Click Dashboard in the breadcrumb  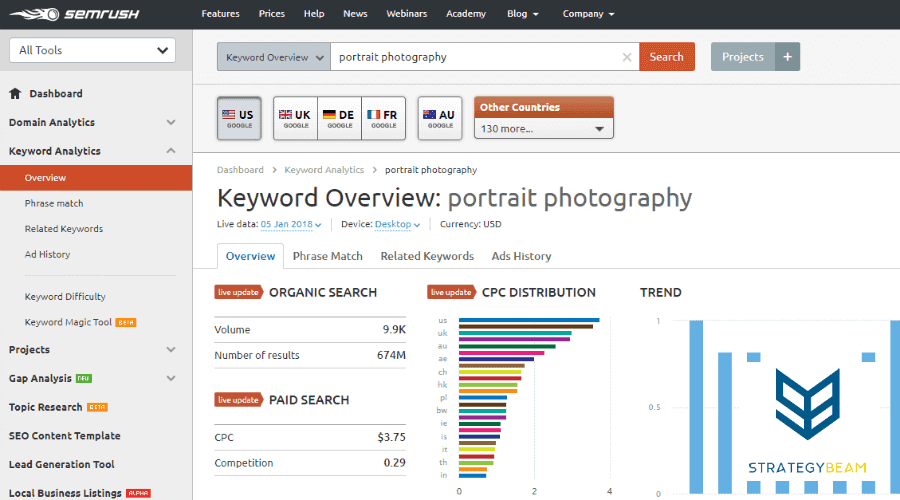pyautogui.click(x=240, y=170)
